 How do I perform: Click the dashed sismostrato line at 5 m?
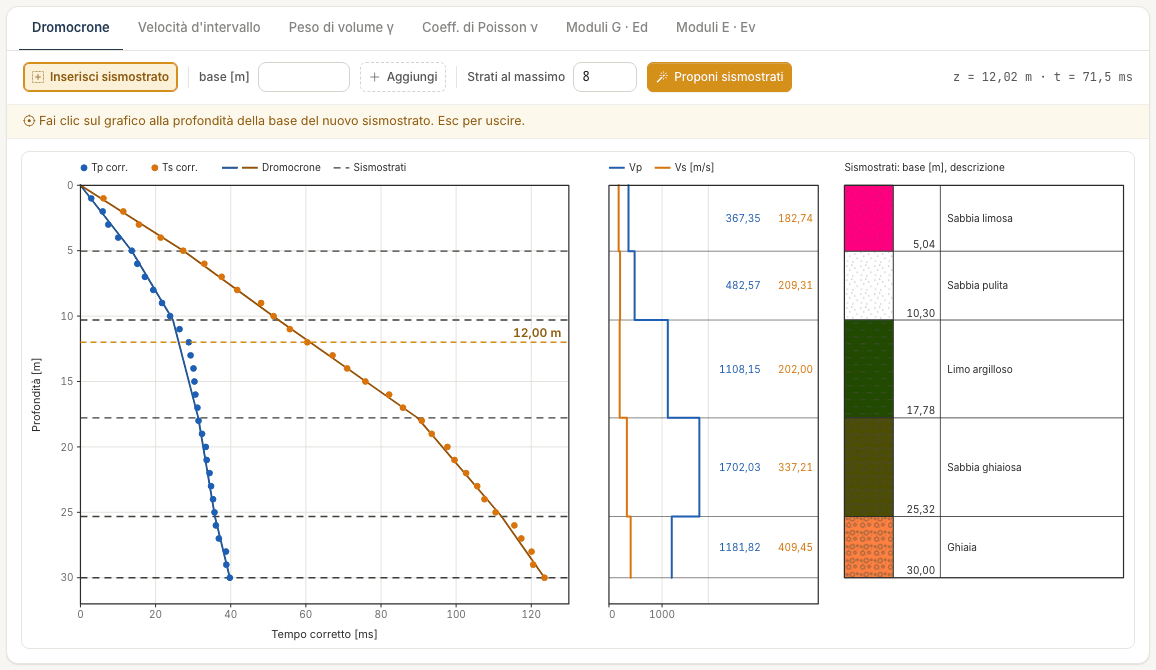324,251
